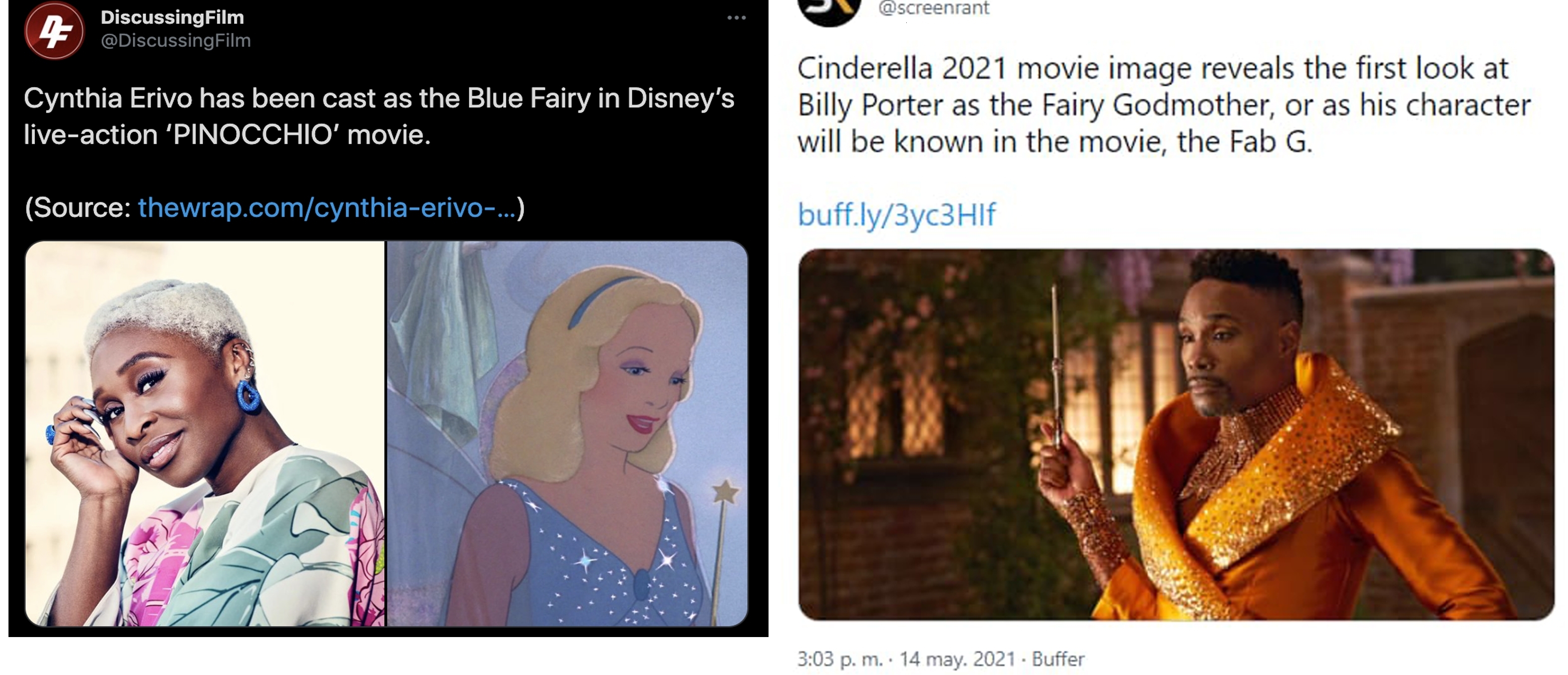Viewport: 1568px width, 675px height.
Task: Enlarge the Billy Porter Fairy Godmother image
Action: pyautogui.click(x=1176, y=434)
